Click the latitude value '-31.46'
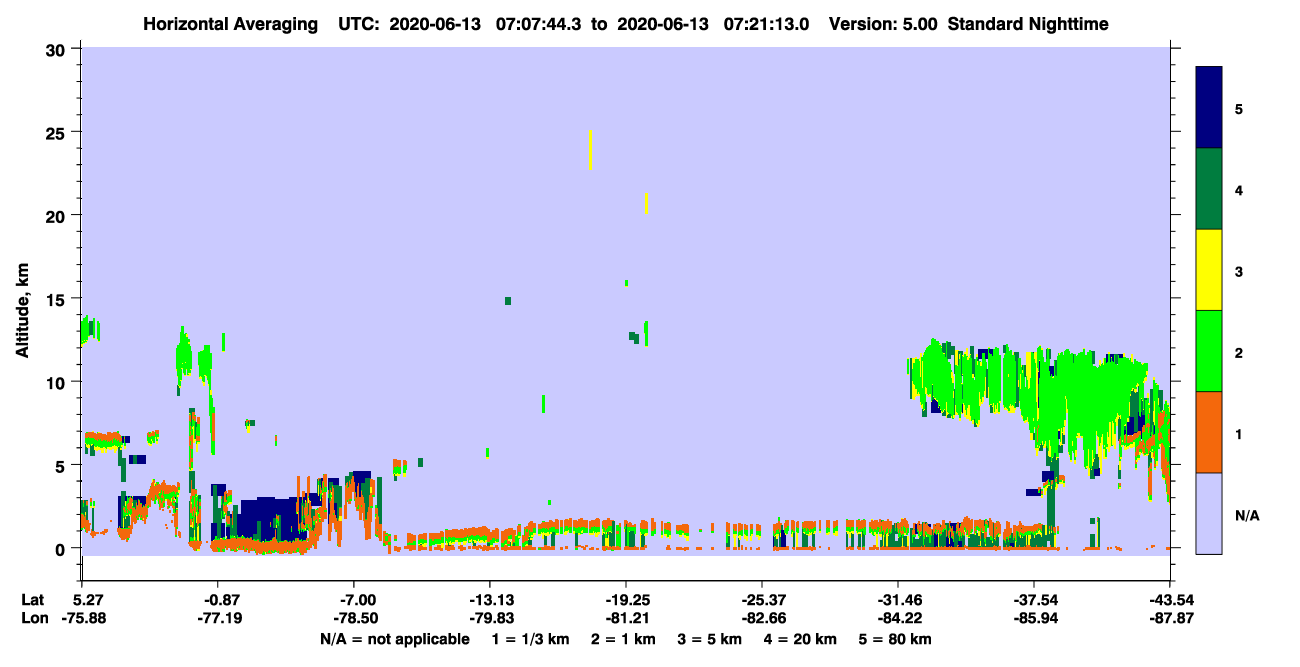1300x667 pixels. (897, 600)
